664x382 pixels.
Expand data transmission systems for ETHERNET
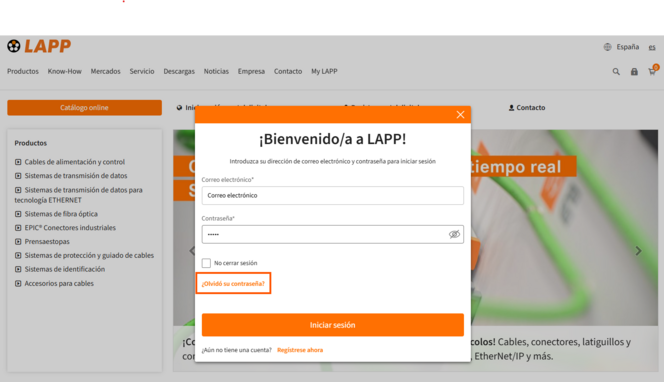click(x=79, y=195)
